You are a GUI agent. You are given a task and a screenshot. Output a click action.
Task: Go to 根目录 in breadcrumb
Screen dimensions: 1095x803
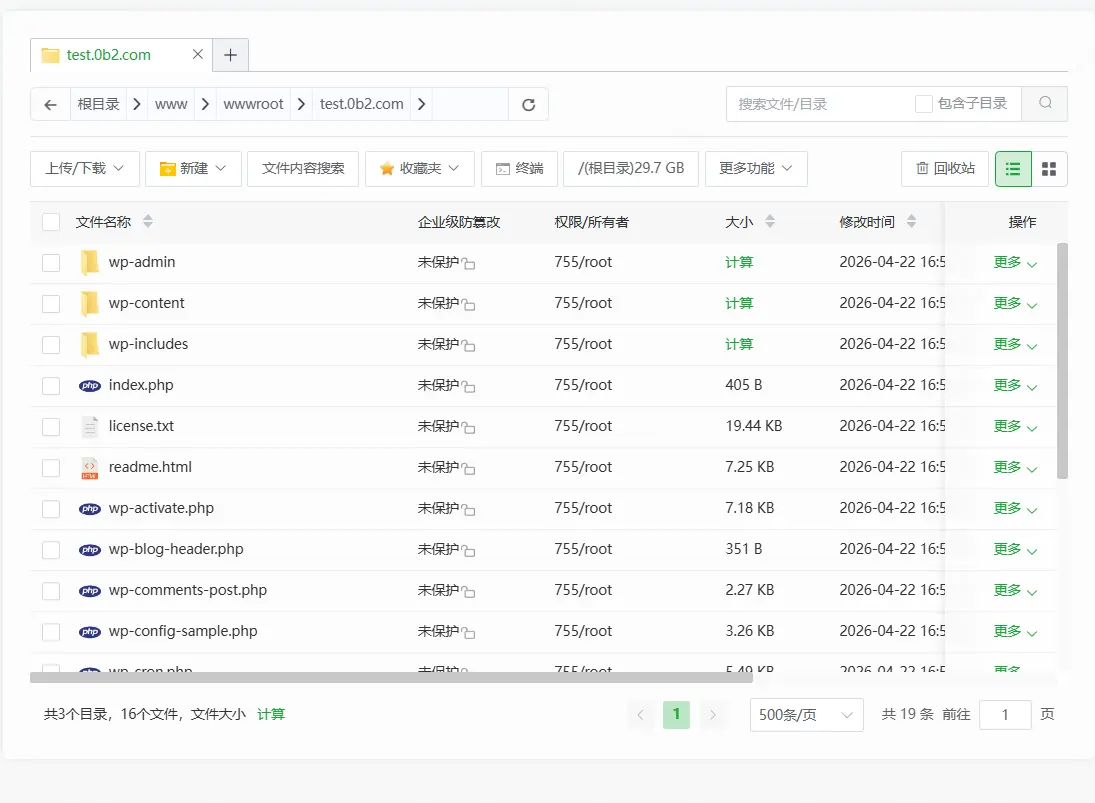[98, 105]
